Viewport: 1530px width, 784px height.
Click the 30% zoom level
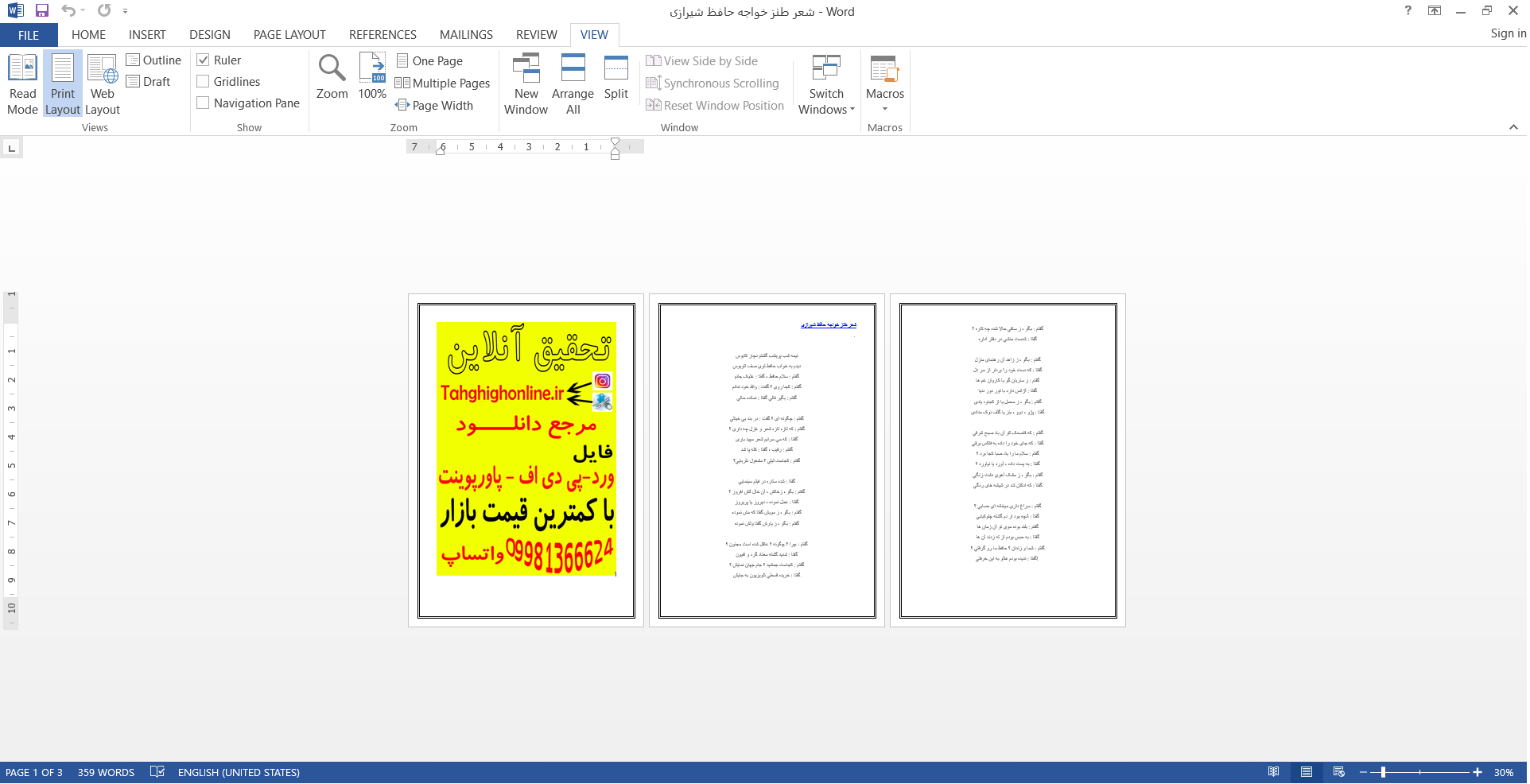(1503, 772)
